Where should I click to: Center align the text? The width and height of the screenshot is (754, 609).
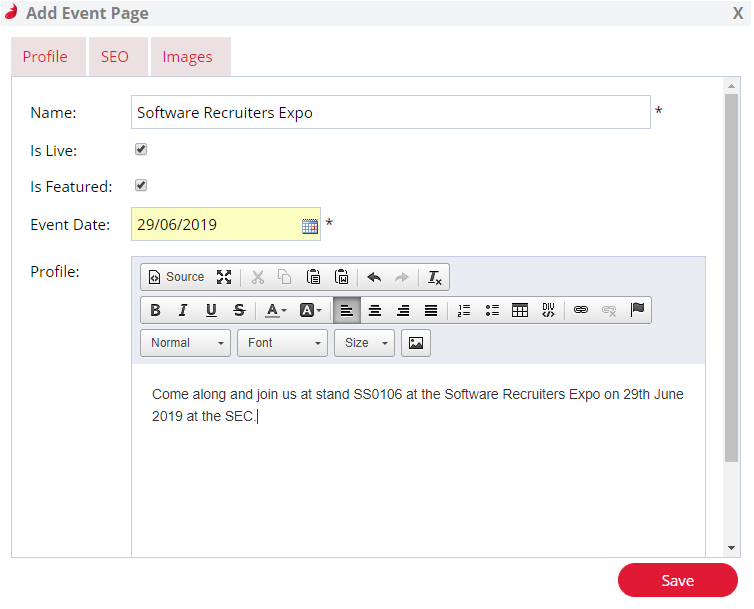[375, 310]
